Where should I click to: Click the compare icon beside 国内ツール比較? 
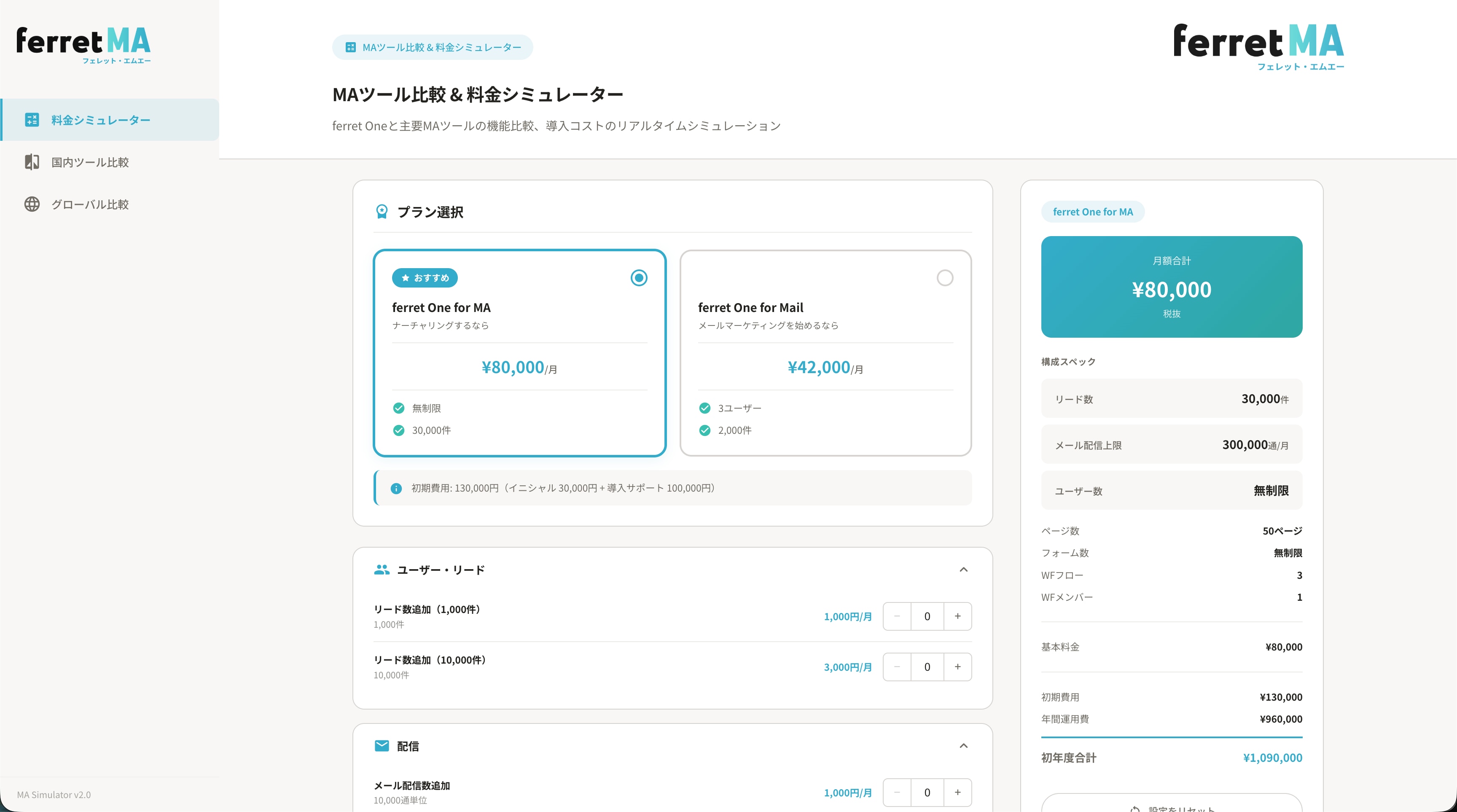(x=32, y=162)
